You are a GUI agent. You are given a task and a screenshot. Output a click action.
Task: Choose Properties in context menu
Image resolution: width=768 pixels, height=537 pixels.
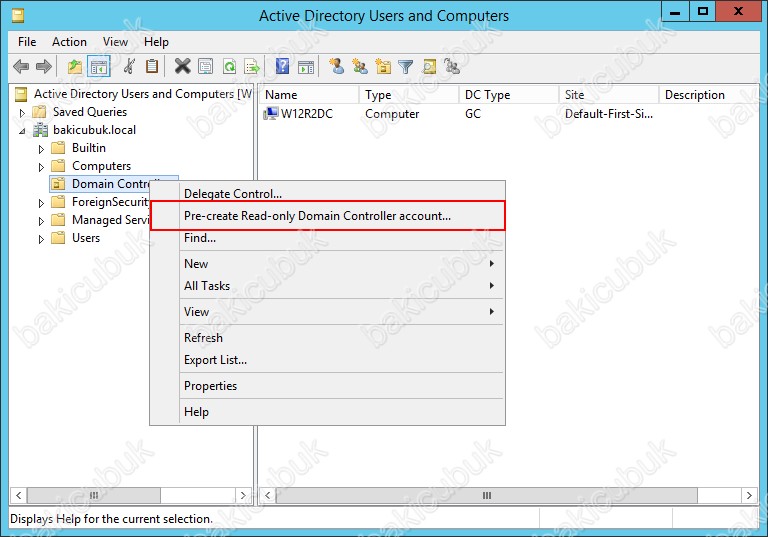tap(328, 386)
